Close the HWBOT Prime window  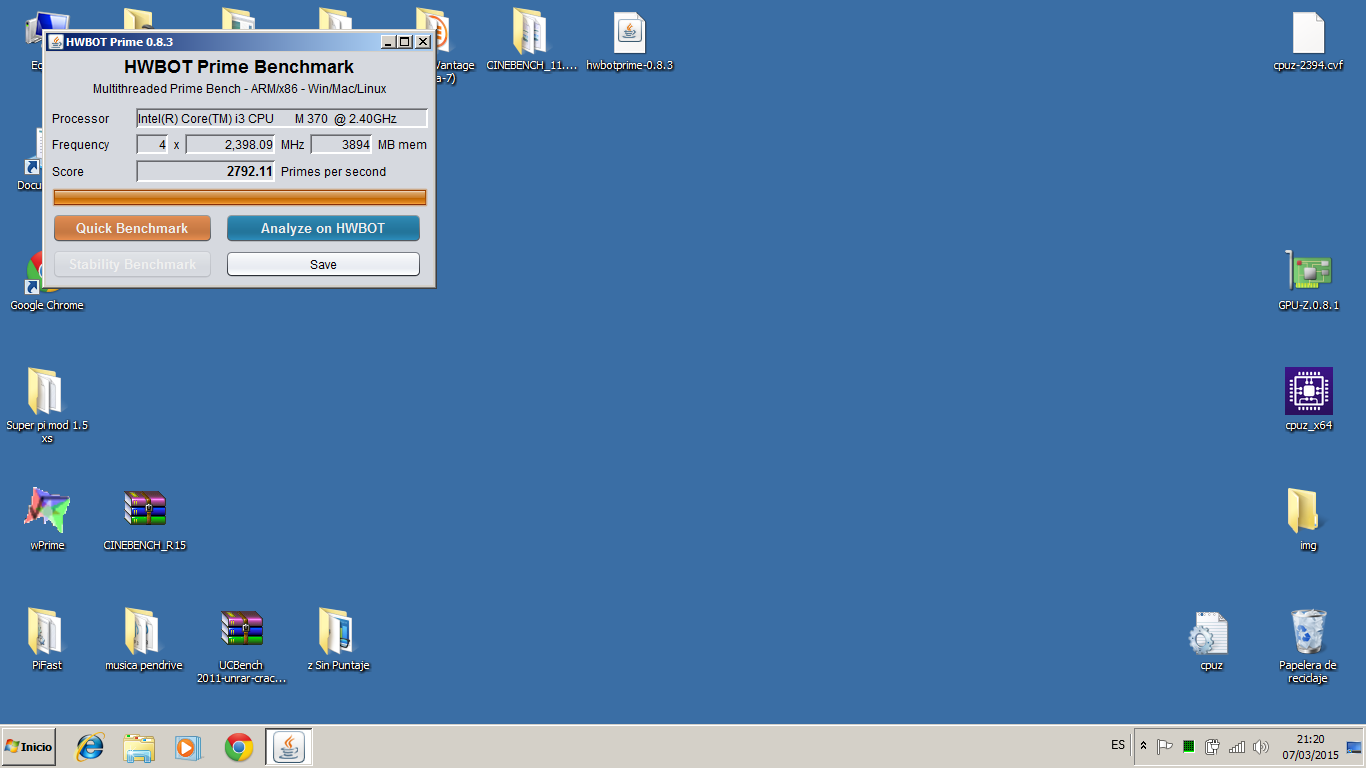point(423,41)
